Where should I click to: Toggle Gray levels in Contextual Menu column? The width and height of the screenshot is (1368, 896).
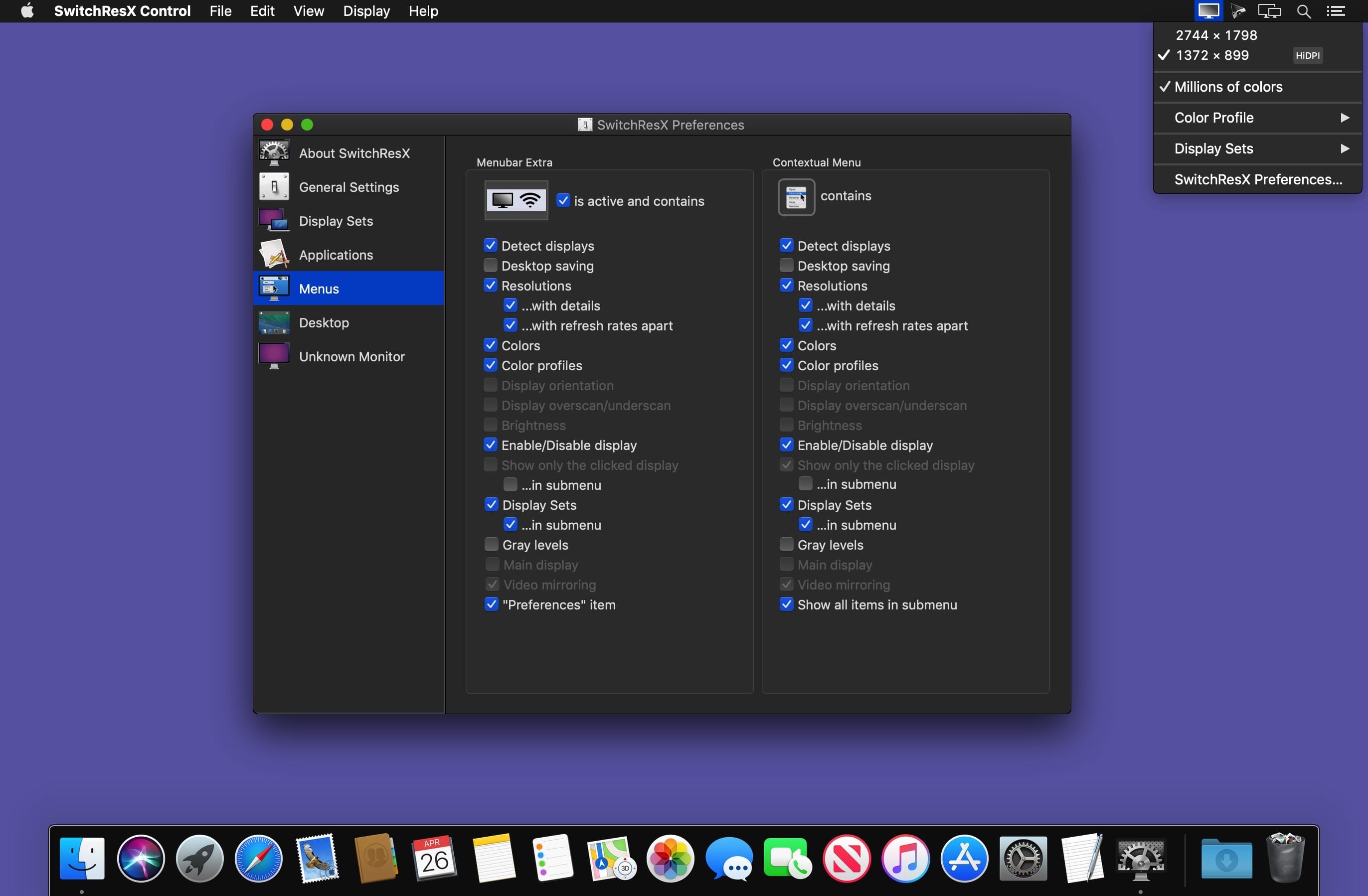coord(786,544)
